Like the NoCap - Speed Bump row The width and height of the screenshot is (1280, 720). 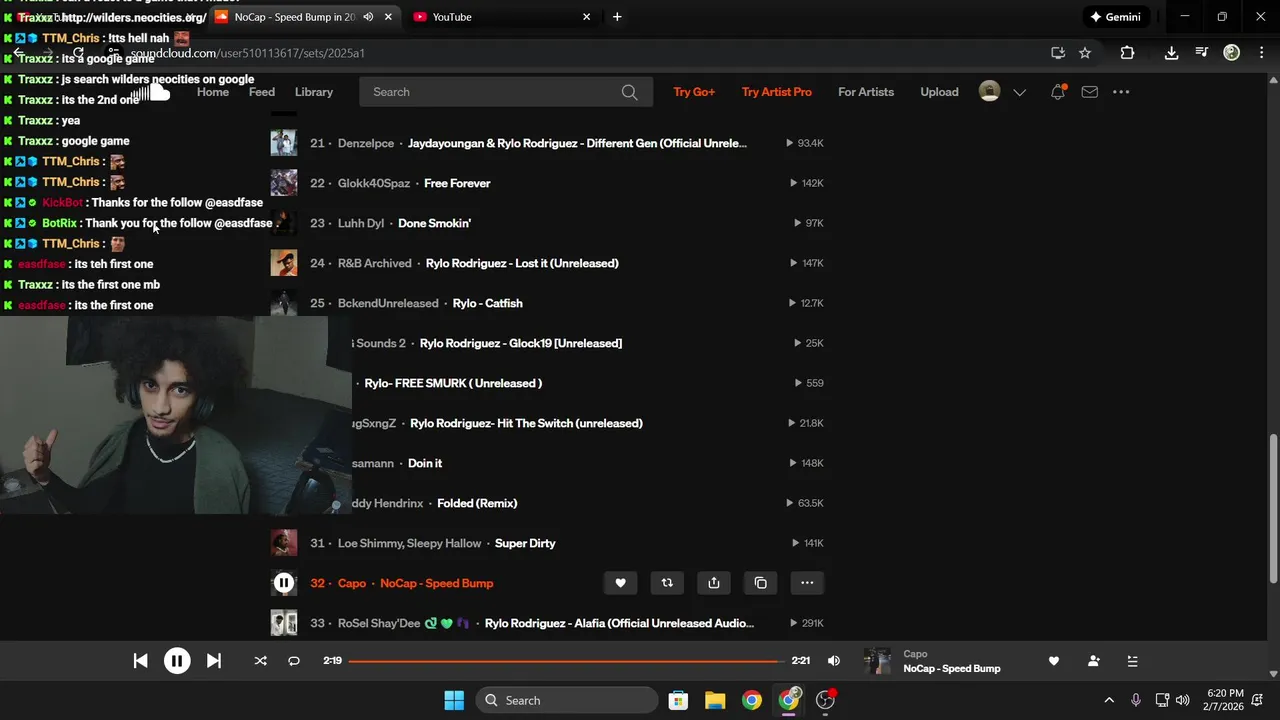point(620,583)
